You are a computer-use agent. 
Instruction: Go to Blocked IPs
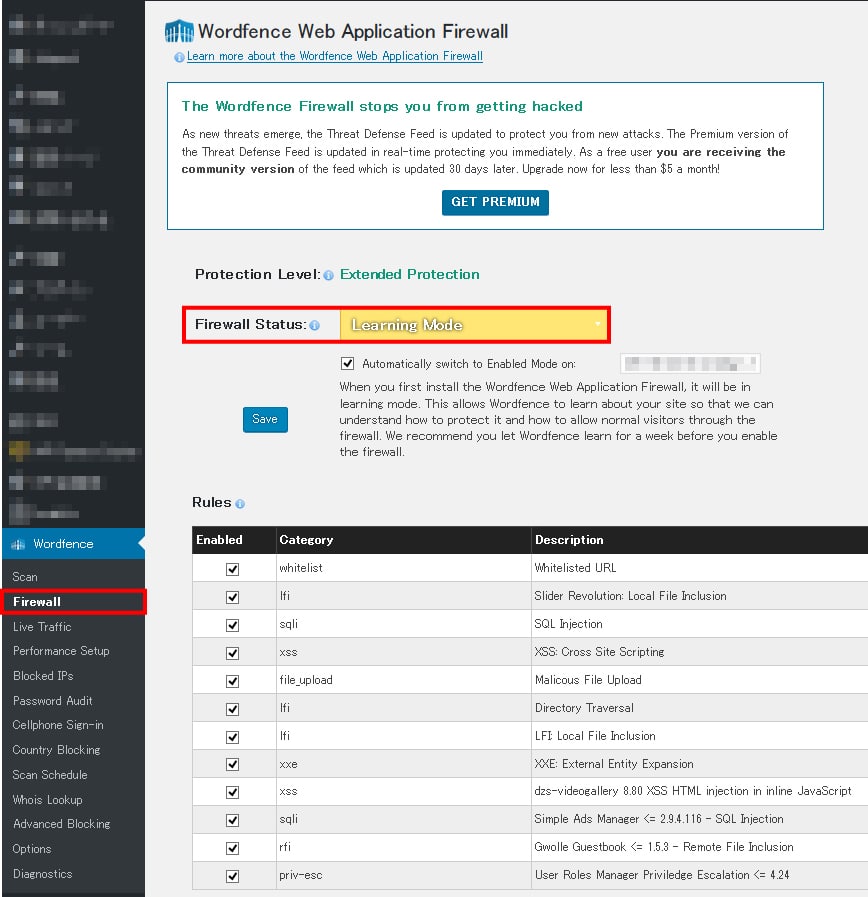43,676
